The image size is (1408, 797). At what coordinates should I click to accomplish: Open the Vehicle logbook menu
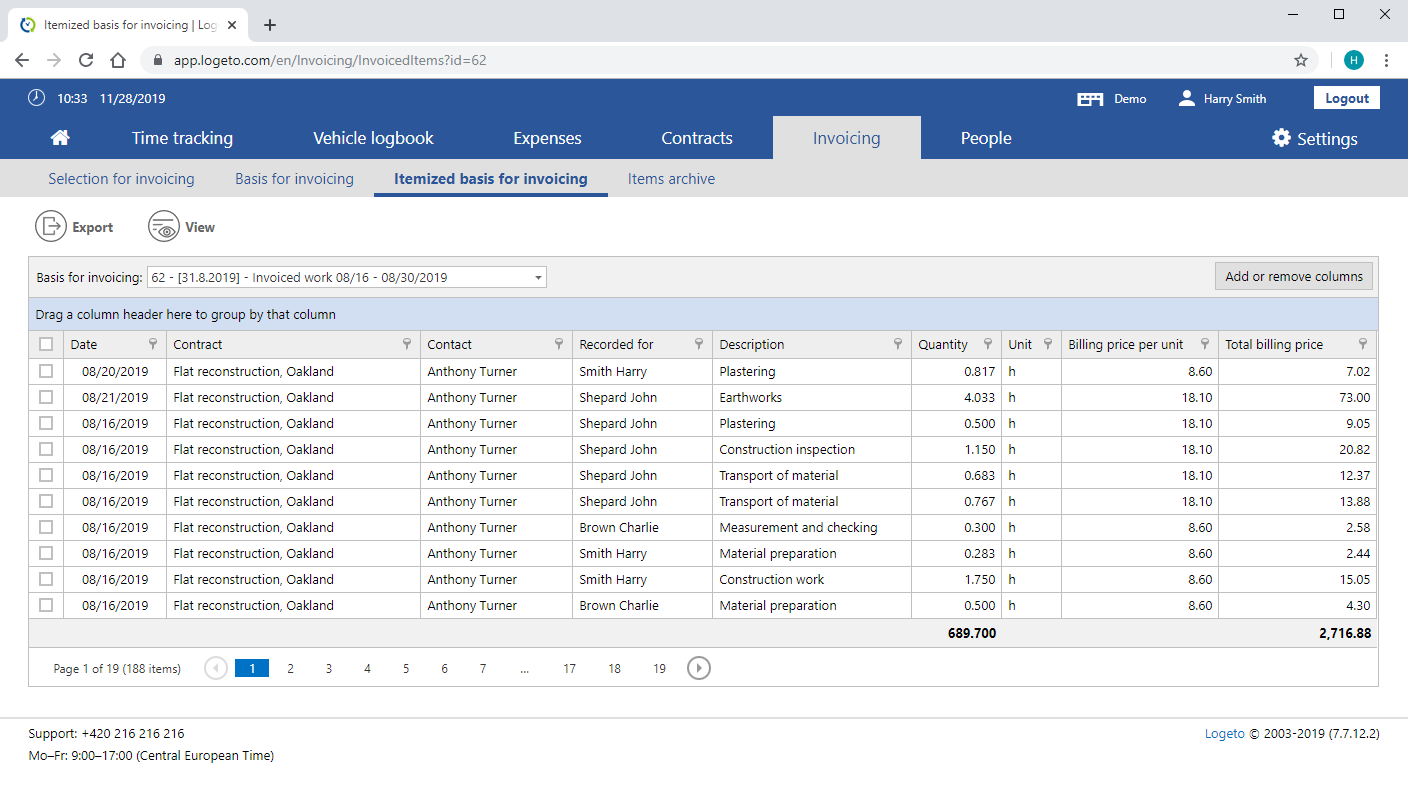pos(373,138)
